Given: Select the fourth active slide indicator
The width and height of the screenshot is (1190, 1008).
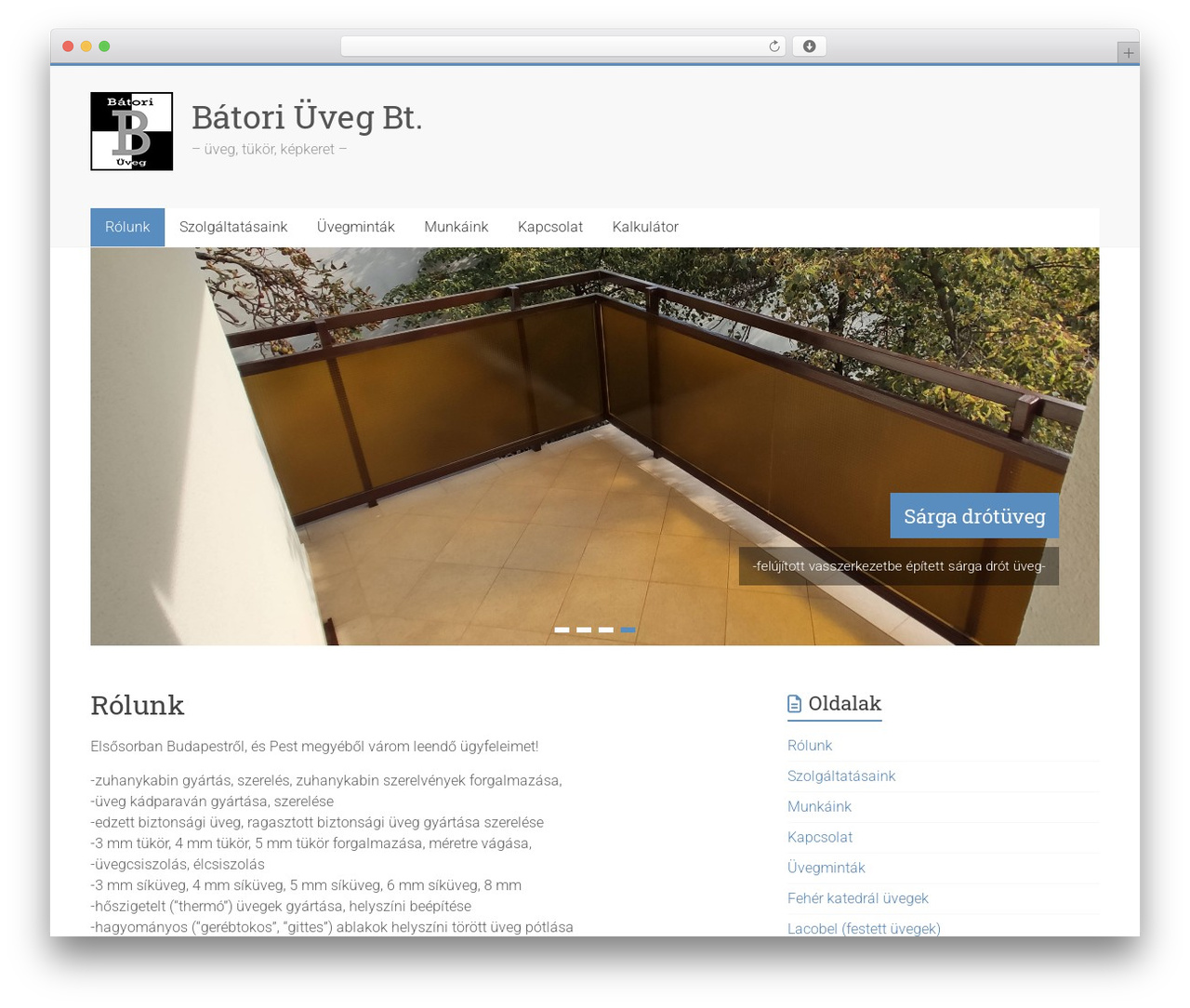Looking at the screenshot, I should click(x=628, y=630).
